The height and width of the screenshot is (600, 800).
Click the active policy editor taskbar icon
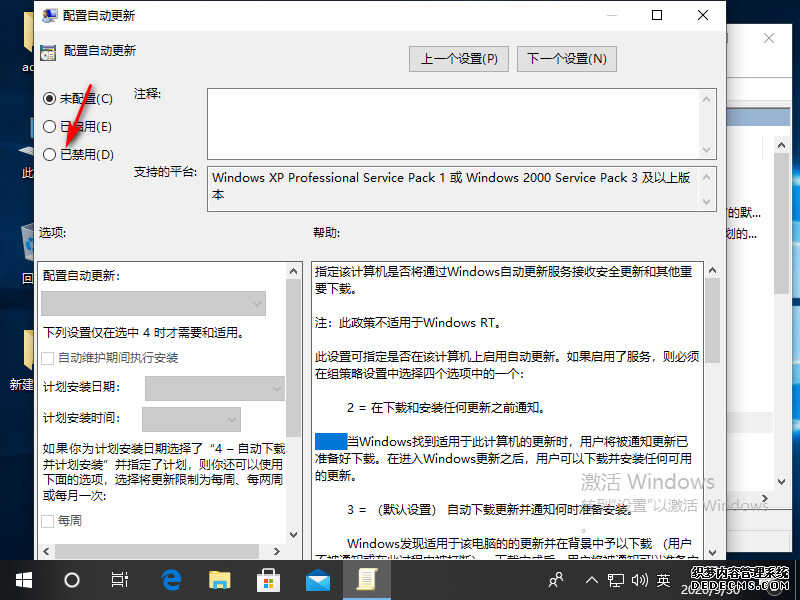pyautogui.click(x=367, y=580)
